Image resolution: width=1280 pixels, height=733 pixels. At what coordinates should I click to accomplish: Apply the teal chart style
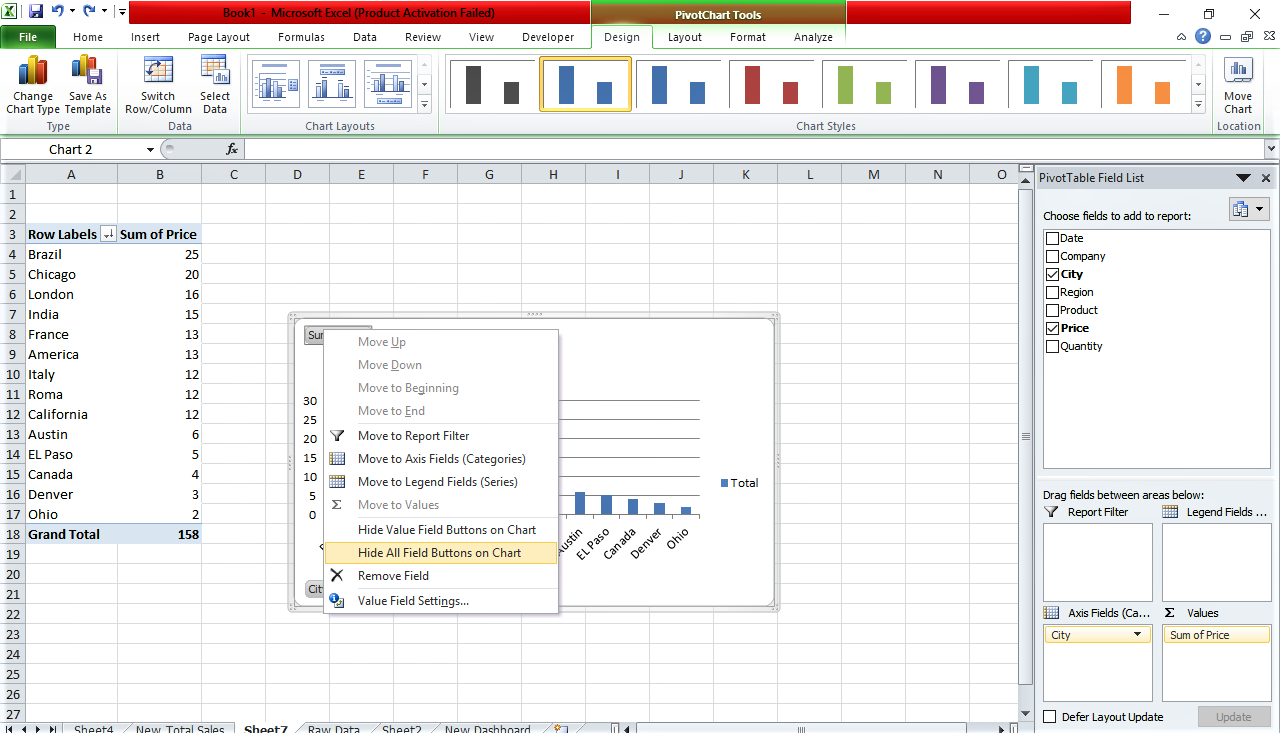click(x=1050, y=84)
